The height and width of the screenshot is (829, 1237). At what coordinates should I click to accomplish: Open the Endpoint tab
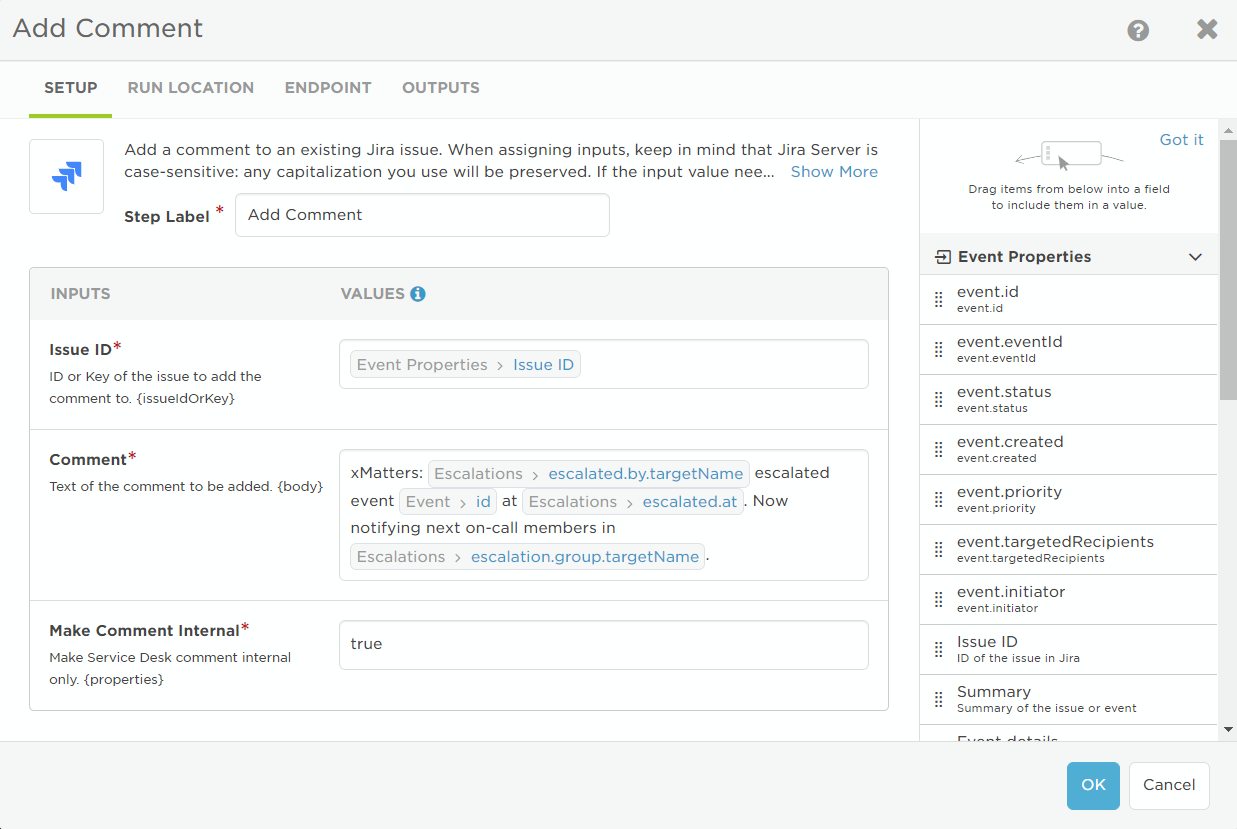(328, 88)
